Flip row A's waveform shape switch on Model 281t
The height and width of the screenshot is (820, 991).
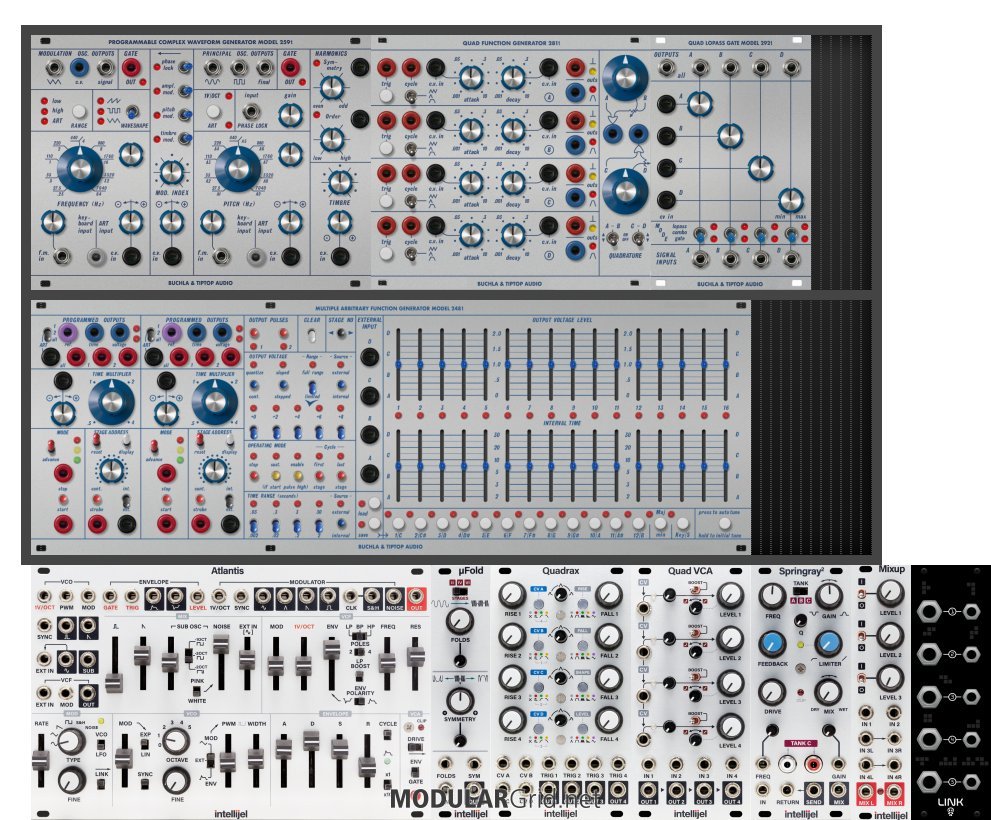[411, 97]
